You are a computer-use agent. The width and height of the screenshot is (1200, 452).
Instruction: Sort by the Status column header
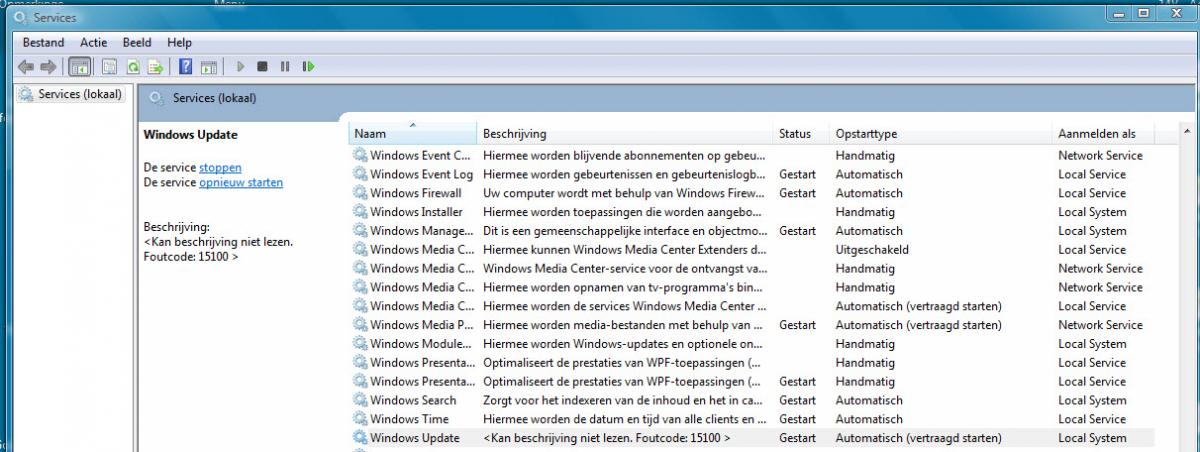coord(801,134)
